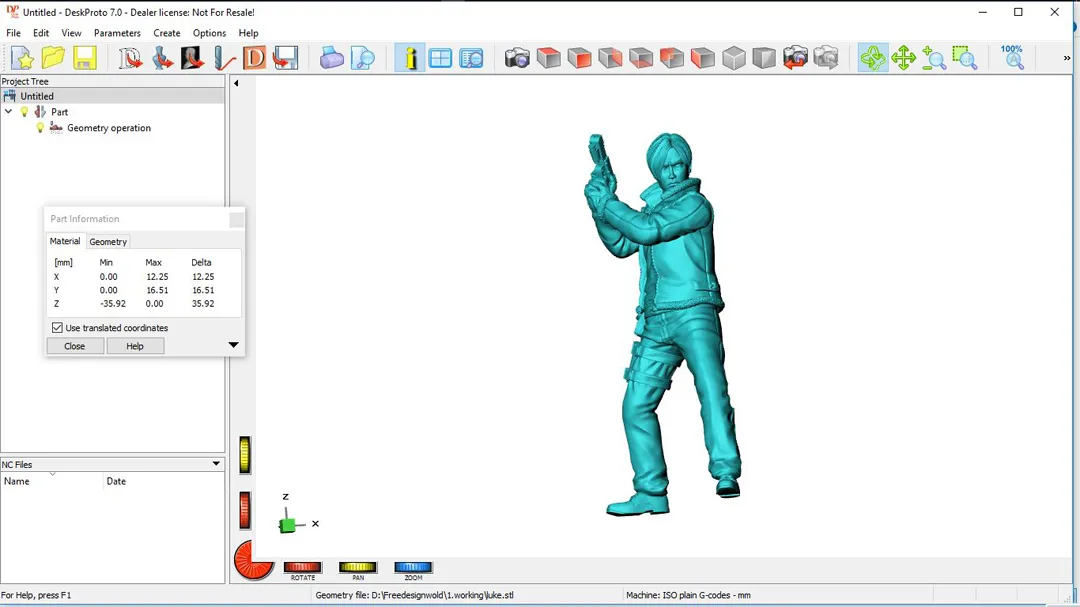Open the Edit menu
Screen dimensions: 1080x607
[41, 33]
